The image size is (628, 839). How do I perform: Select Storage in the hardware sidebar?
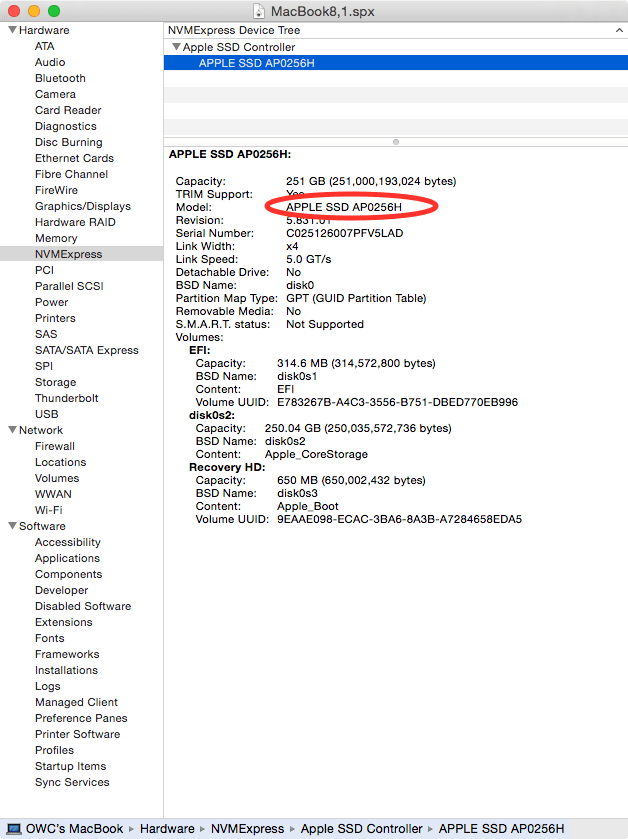point(55,382)
